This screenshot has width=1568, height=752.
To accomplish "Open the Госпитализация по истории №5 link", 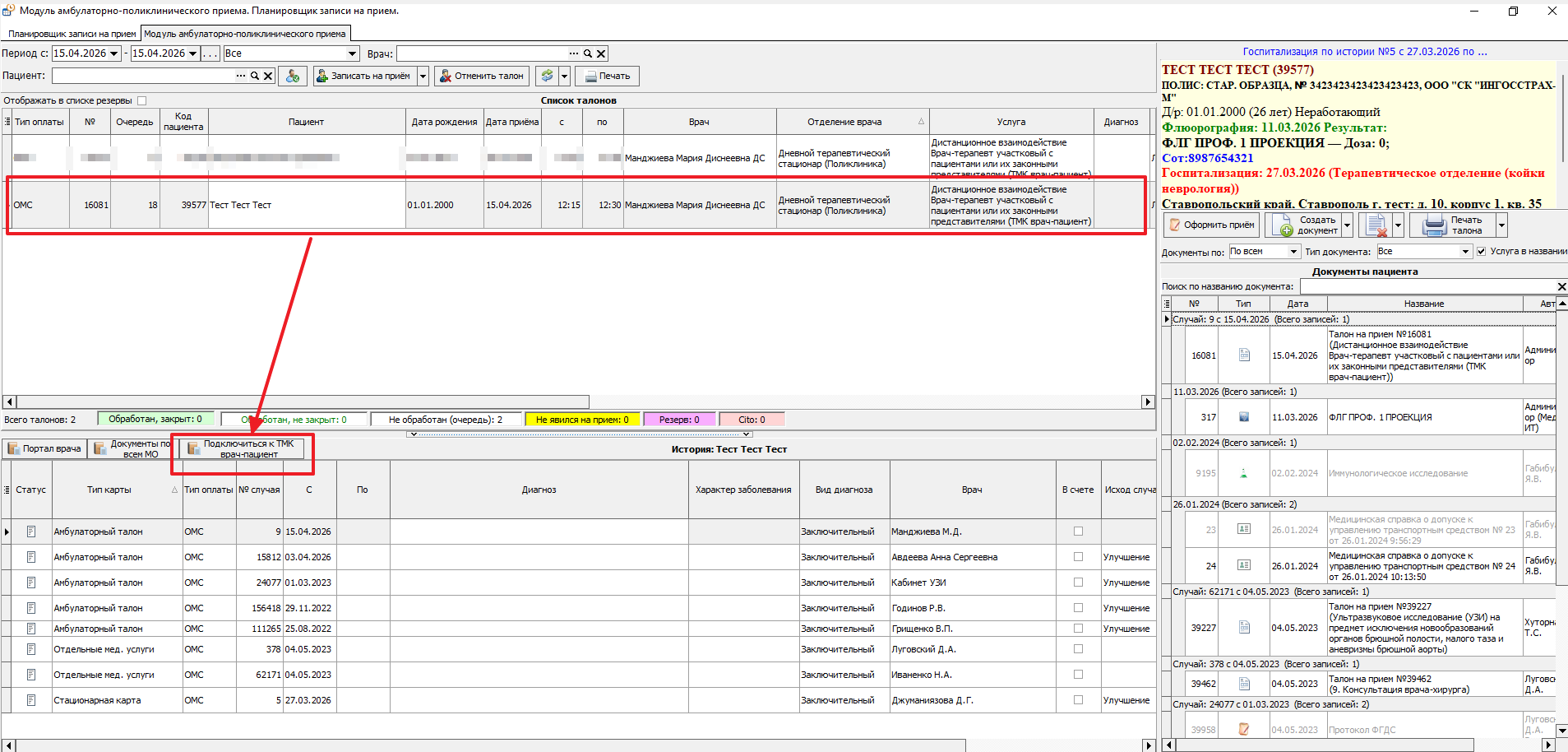I will 1364,51.
